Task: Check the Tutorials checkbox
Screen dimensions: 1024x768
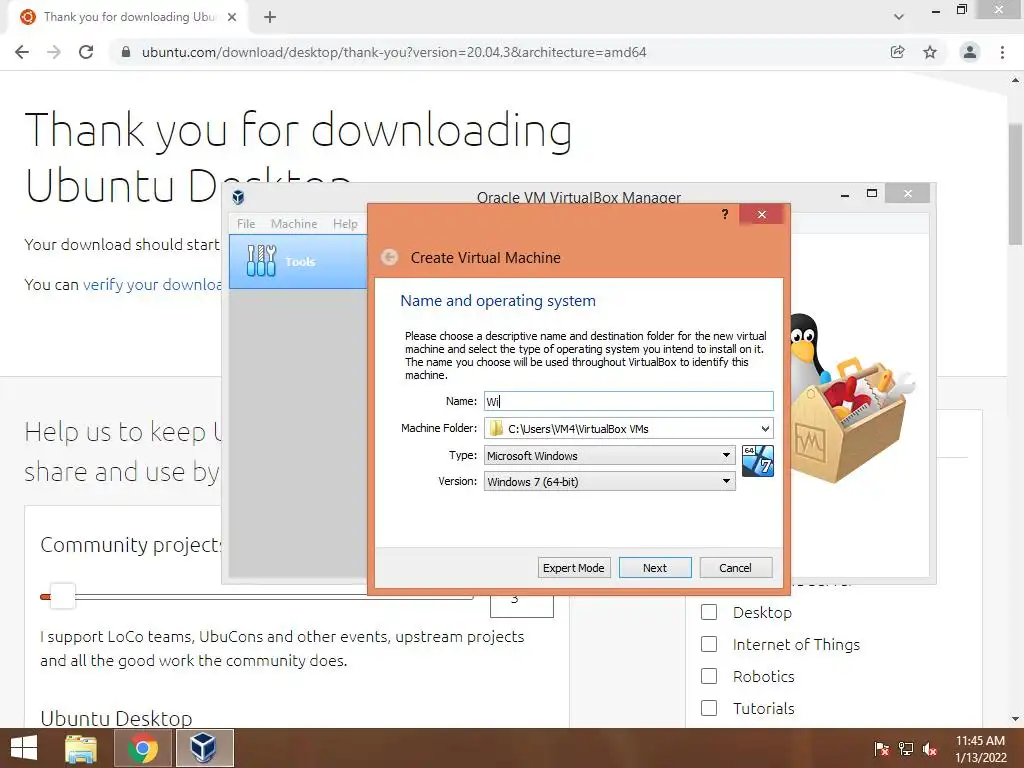Action: click(x=709, y=708)
